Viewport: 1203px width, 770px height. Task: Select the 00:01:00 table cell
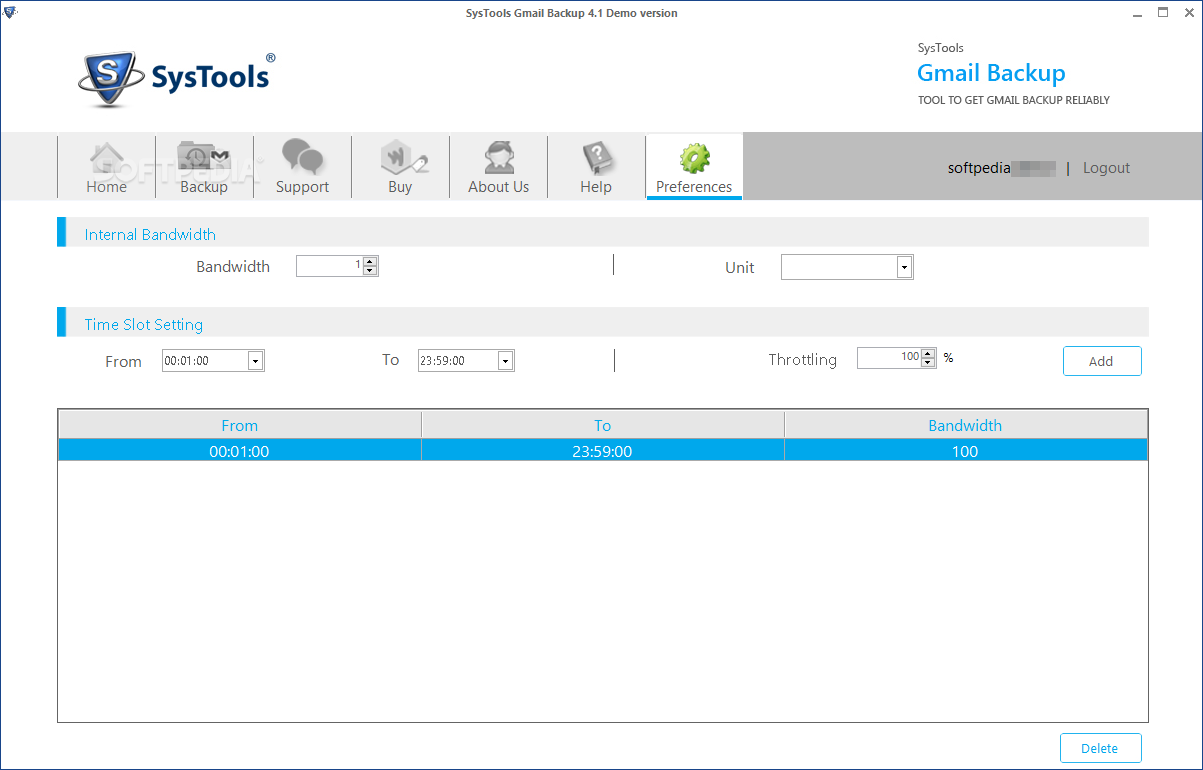(x=240, y=451)
